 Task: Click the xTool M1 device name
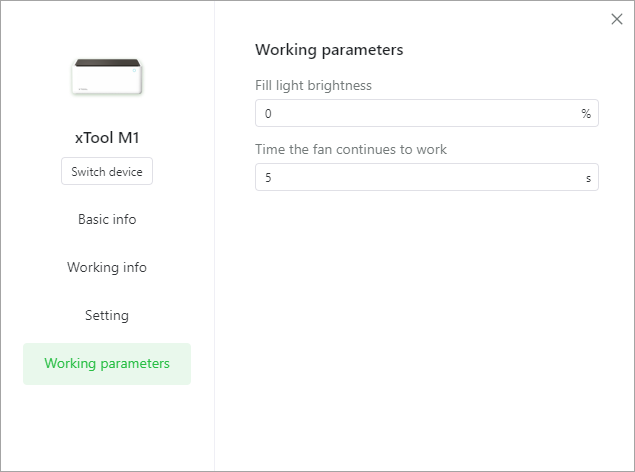point(107,138)
